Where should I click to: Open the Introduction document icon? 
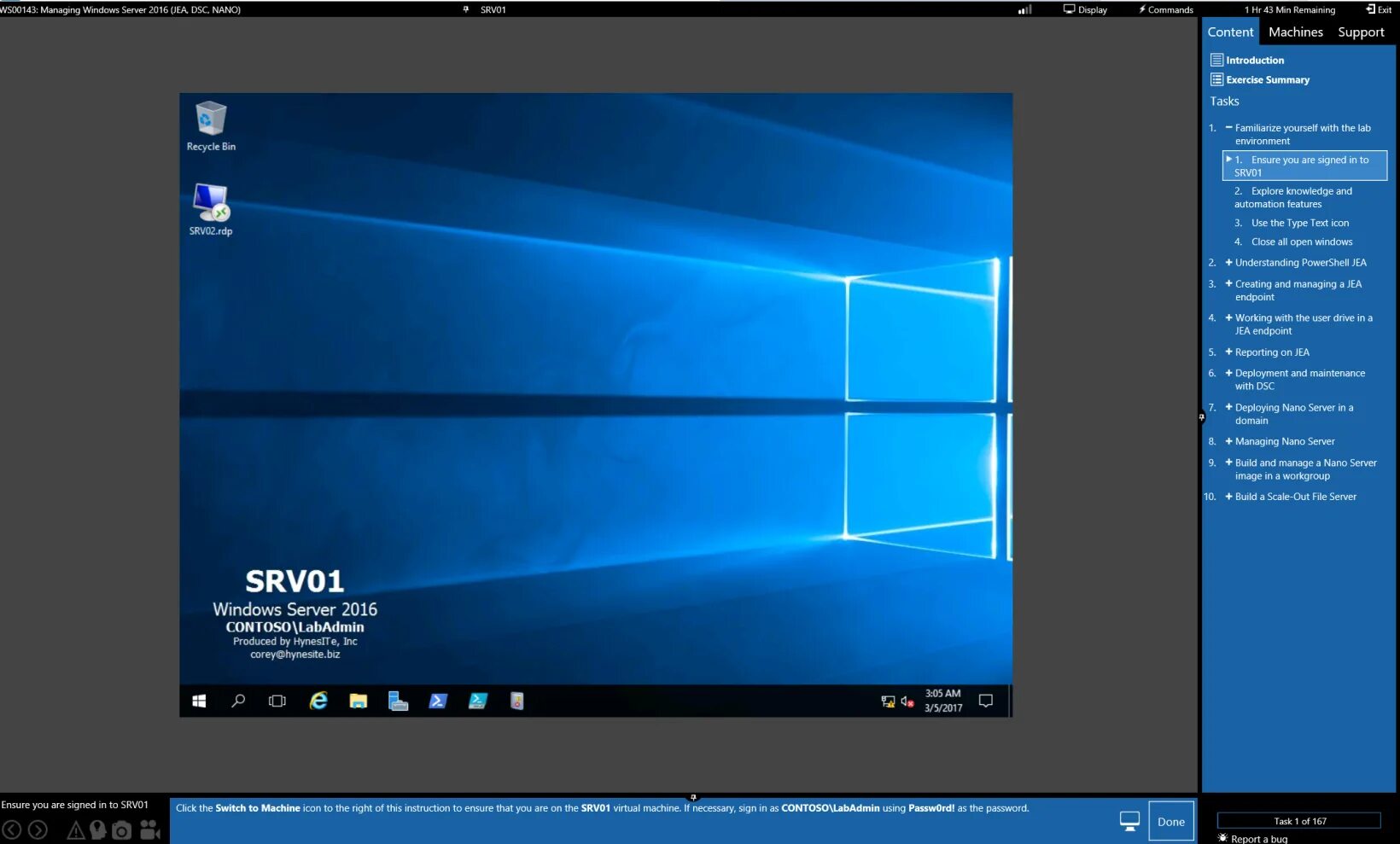[1216, 60]
